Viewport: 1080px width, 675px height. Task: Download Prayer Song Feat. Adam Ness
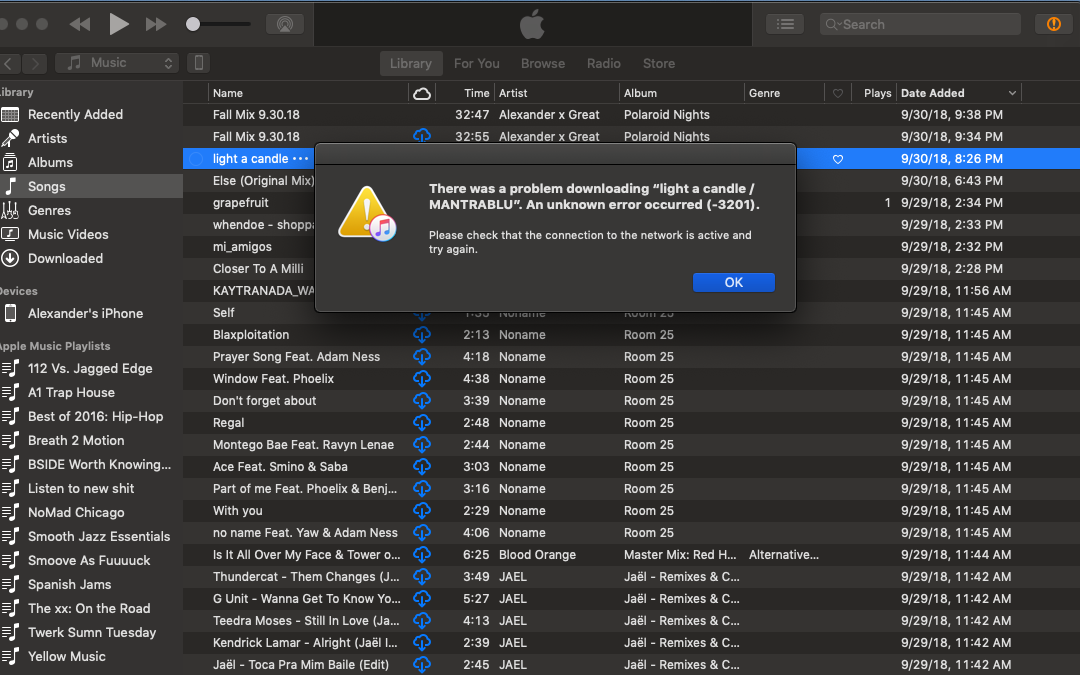[422, 357]
